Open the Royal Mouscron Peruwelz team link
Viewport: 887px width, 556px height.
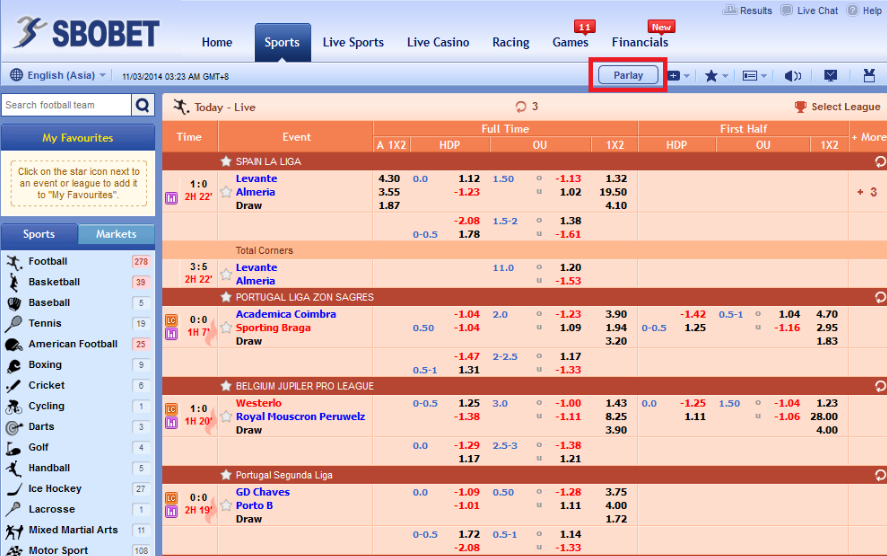(300, 416)
